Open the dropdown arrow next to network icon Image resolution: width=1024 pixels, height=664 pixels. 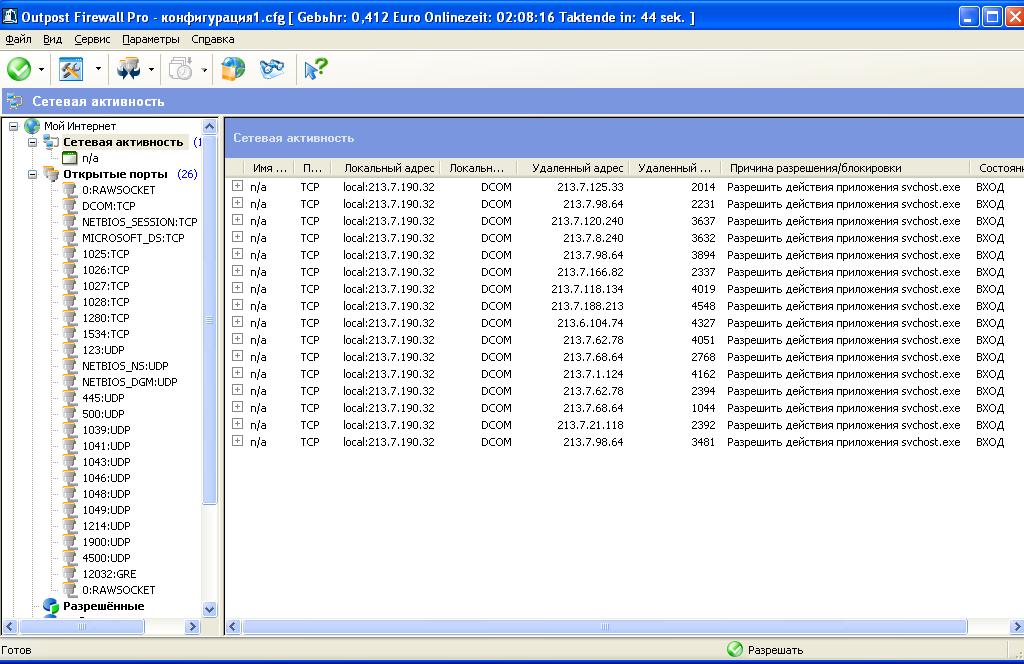click(151, 69)
